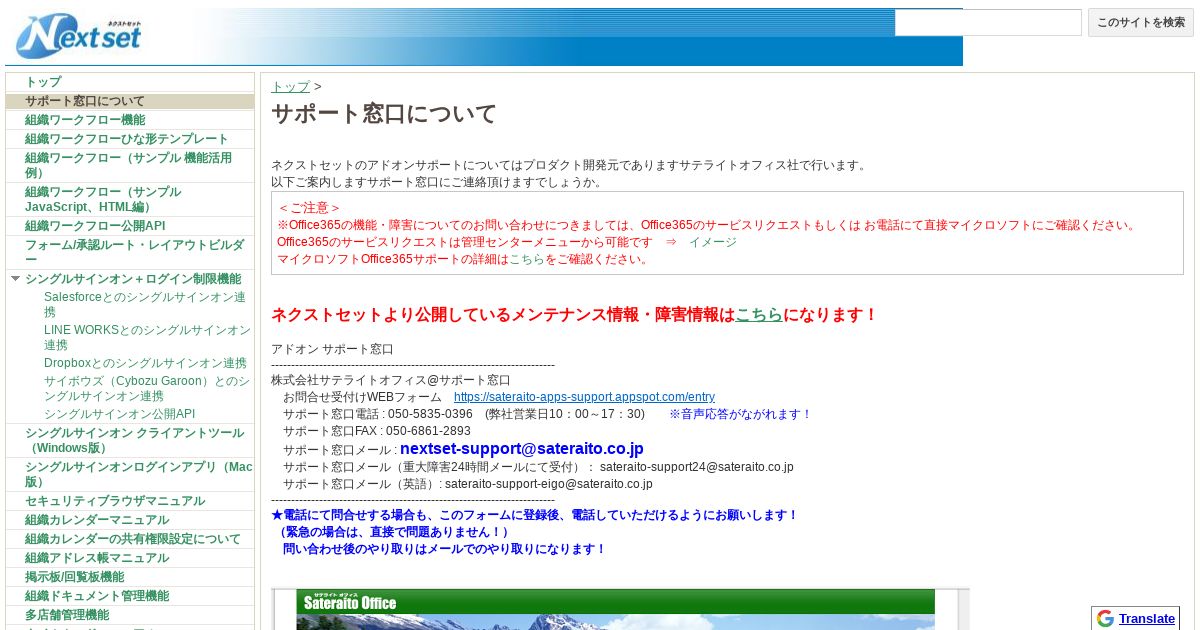This screenshot has width=1200, height=630.
Task: Open 組織ワークフローひな形テンプレート page
Action: point(127,139)
